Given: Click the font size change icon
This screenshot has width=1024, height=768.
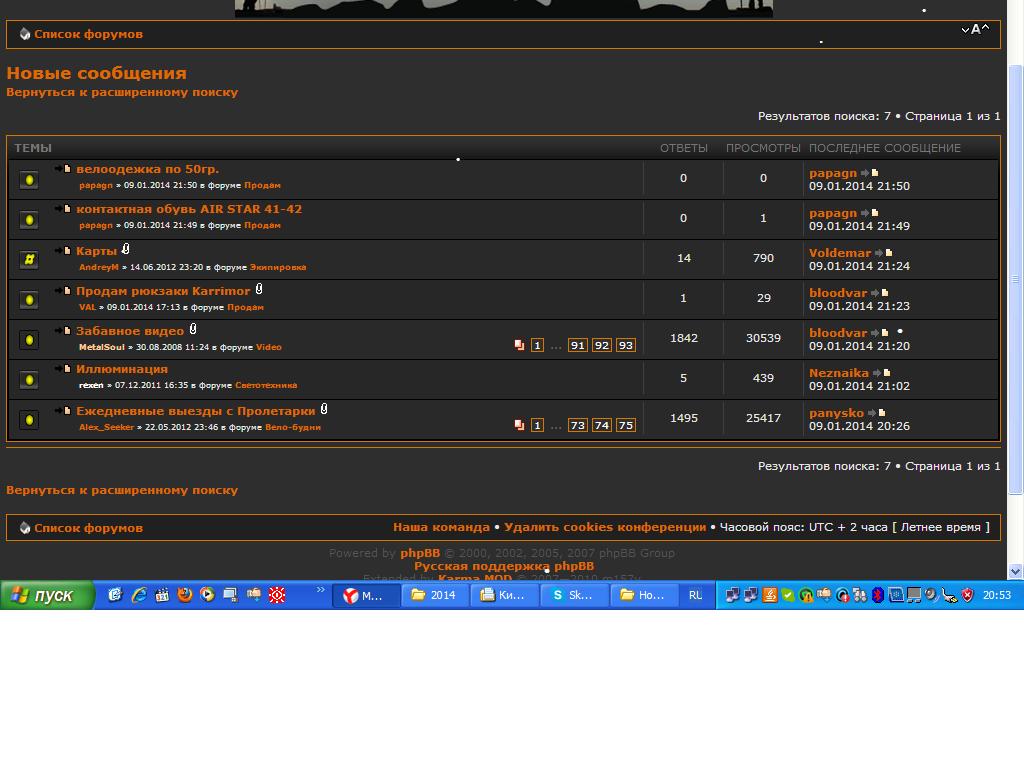Looking at the screenshot, I should click(x=975, y=30).
